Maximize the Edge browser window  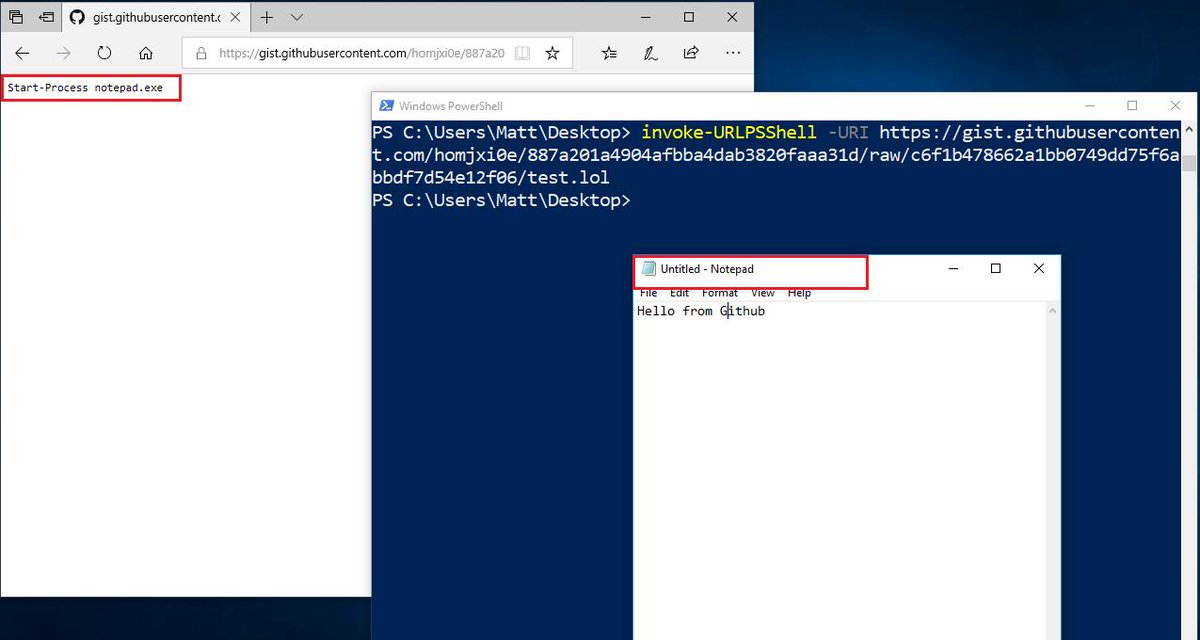689,17
